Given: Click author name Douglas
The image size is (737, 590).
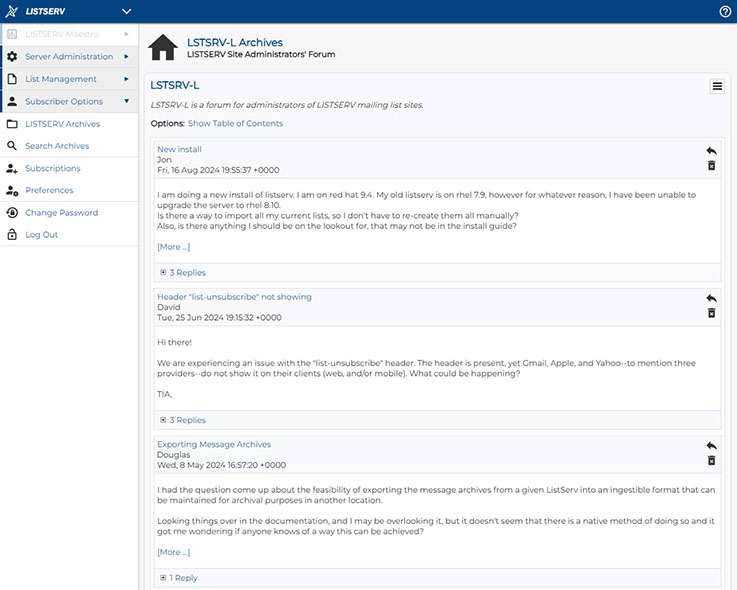Looking at the screenshot, I should (x=173, y=455).
